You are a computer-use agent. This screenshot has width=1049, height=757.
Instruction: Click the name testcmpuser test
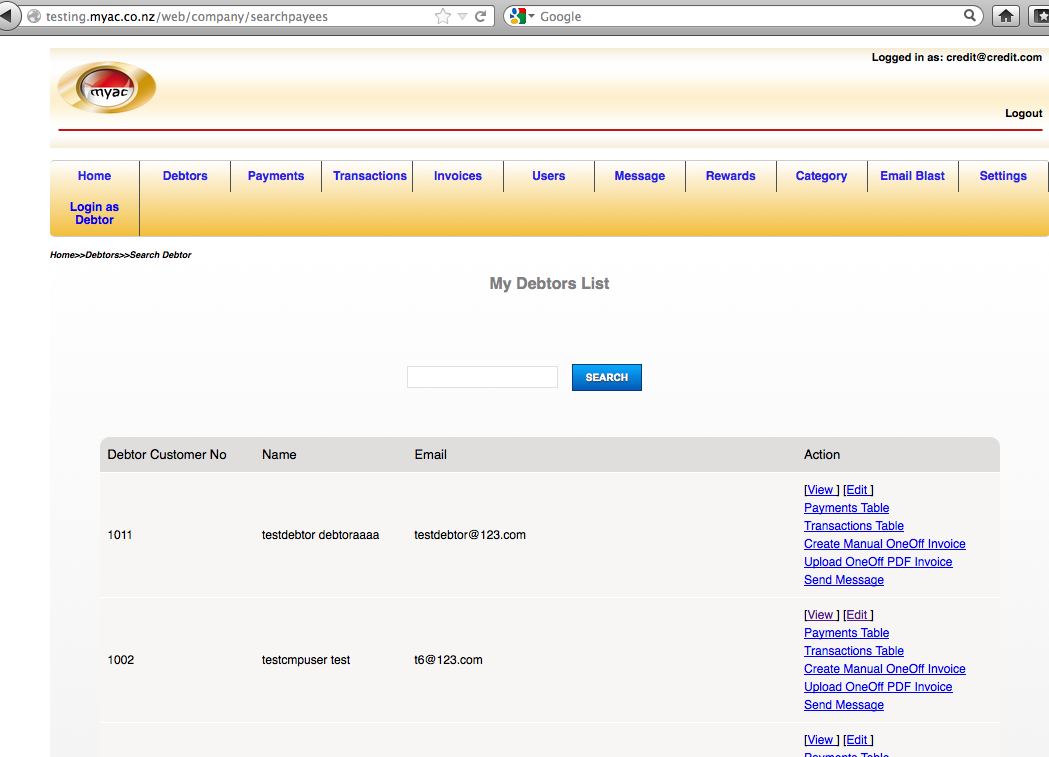click(306, 659)
